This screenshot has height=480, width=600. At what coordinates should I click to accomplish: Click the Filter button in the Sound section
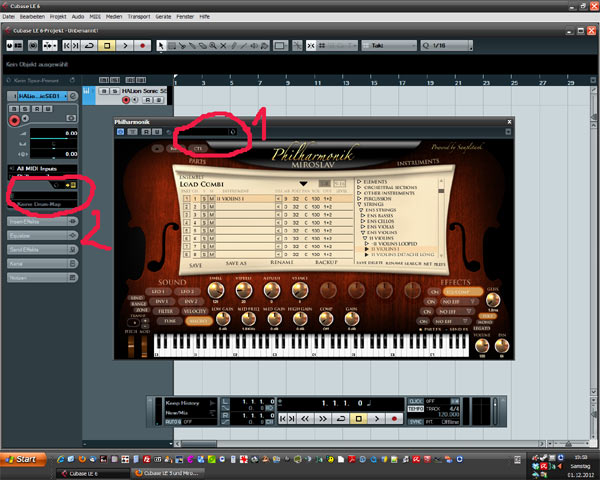163,312
